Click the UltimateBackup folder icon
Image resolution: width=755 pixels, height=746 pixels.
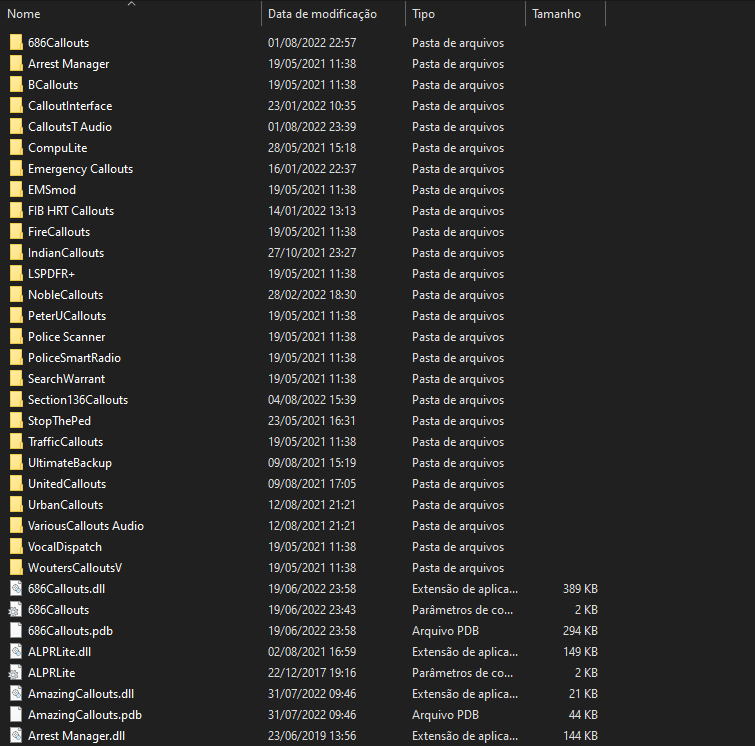[16, 463]
